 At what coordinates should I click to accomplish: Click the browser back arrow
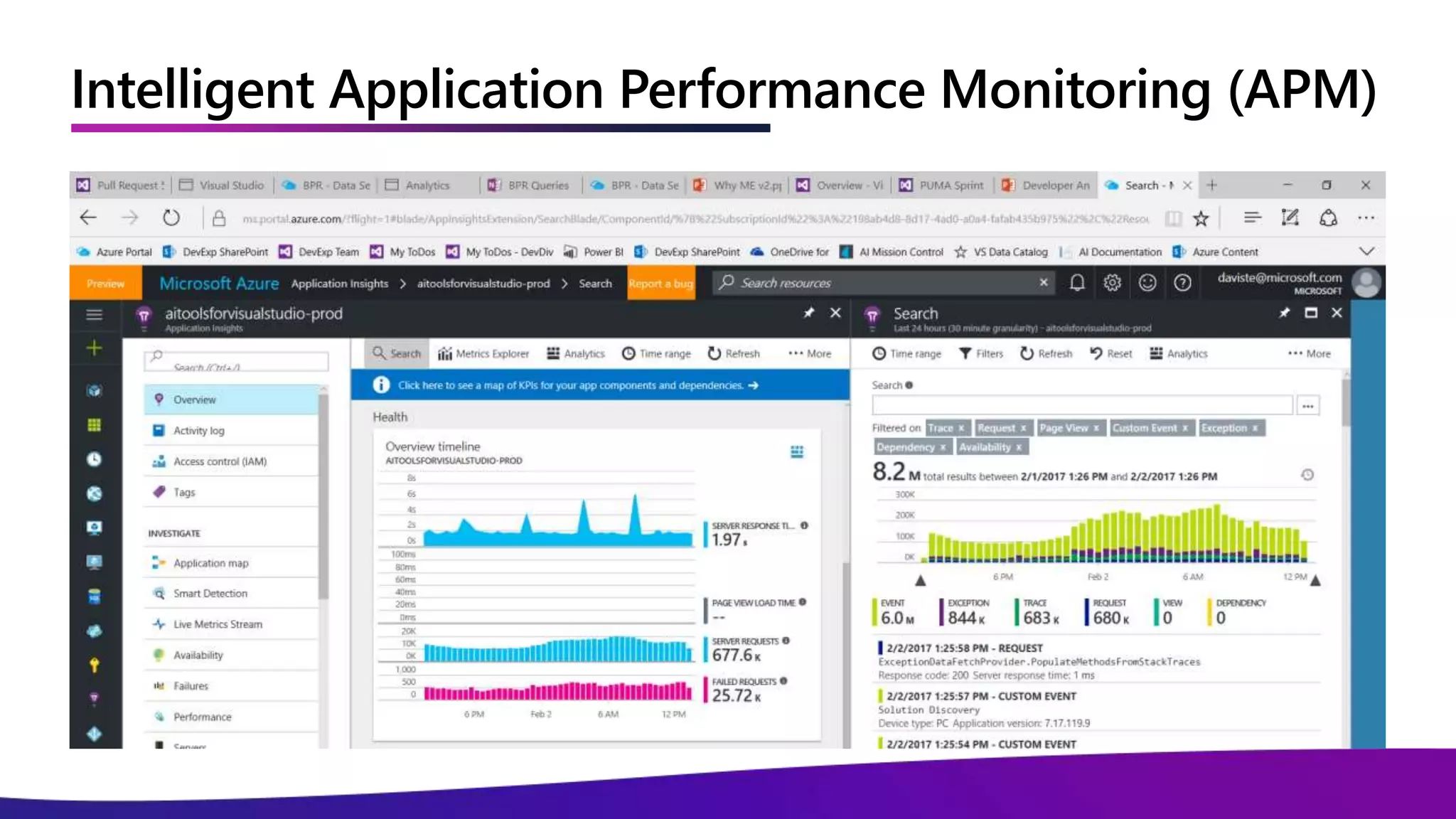[88, 218]
